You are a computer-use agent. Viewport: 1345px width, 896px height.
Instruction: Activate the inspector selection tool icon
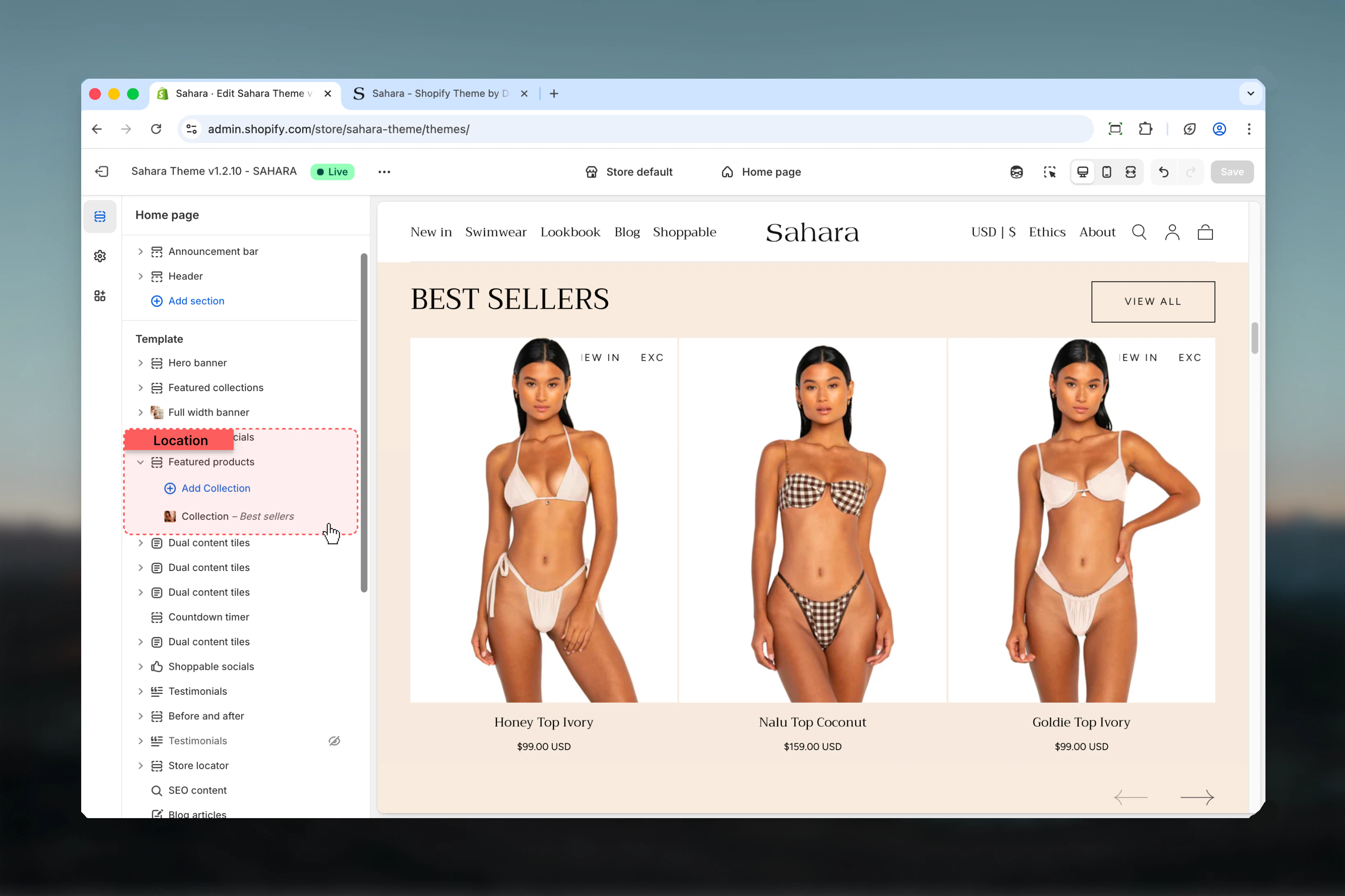[x=1049, y=172]
